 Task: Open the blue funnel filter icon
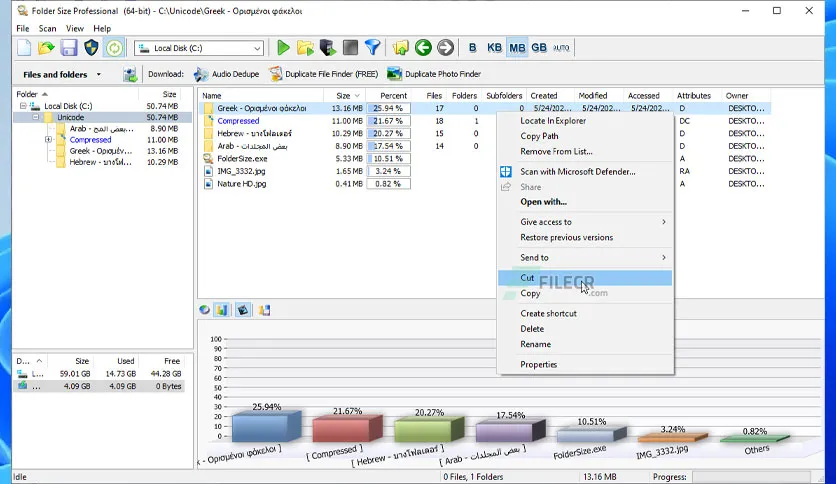(372, 48)
